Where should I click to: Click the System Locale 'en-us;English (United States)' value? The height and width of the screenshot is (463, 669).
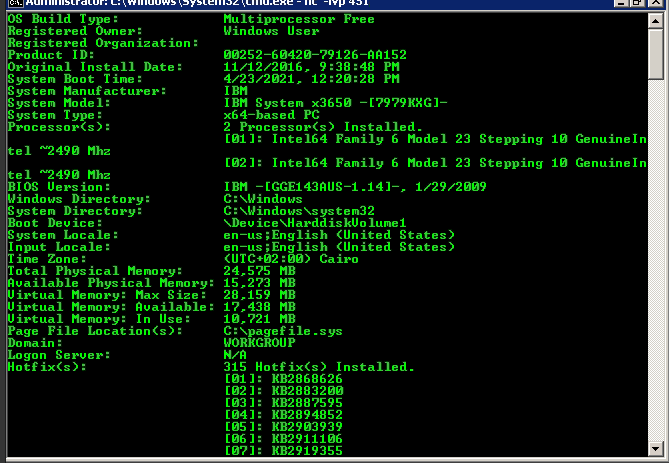[339, 235]
